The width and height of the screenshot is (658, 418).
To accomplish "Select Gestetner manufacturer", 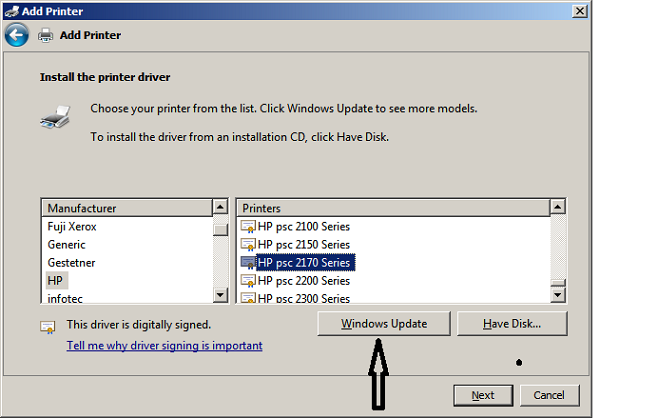I will (71, 263).
